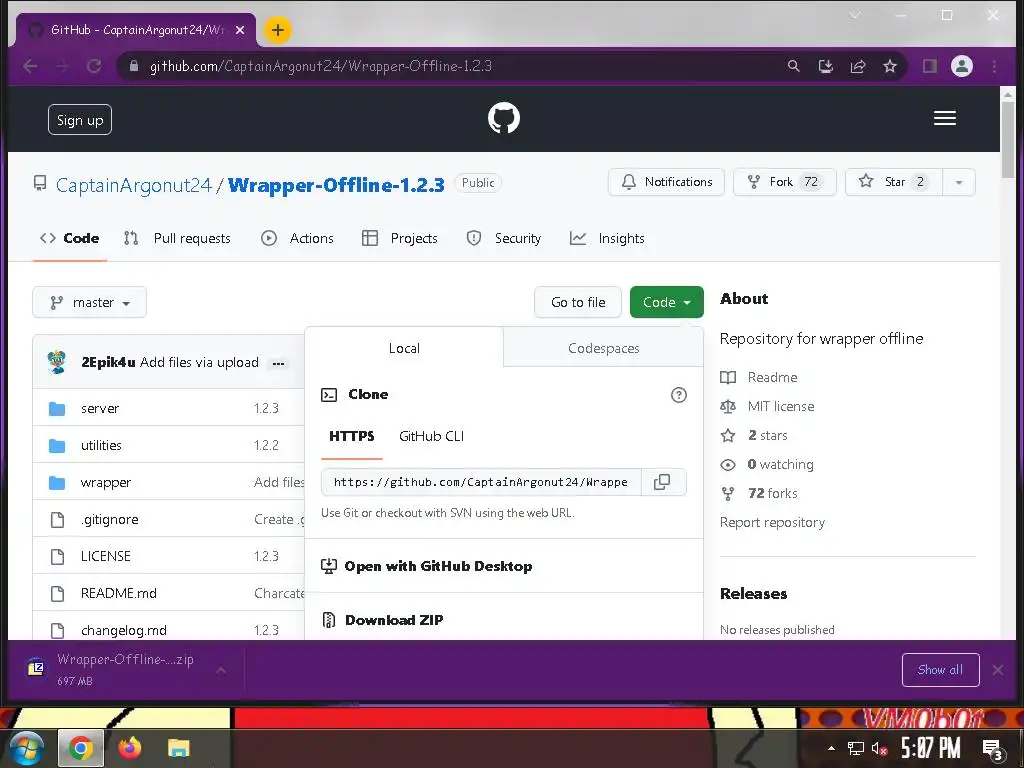Show all downloads
1024x768 pixels.
[940, 669]
